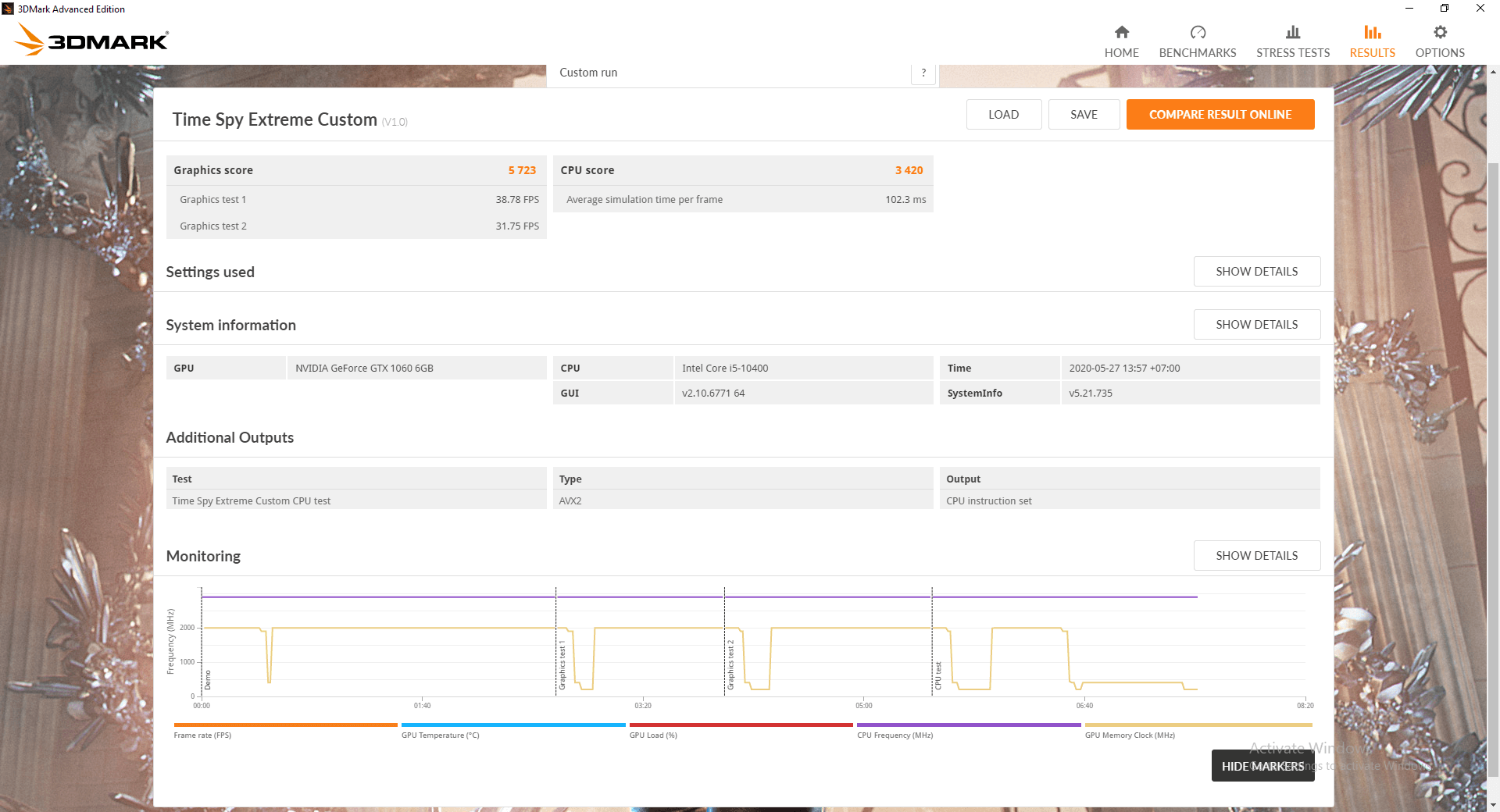
Task: Show details for Settings used
Action: 1256,272
